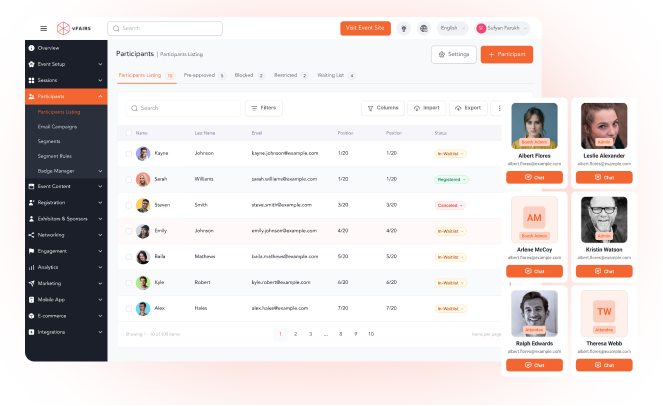
Task: Click the orange + Participant button
Action: click(x=506, y=54)
